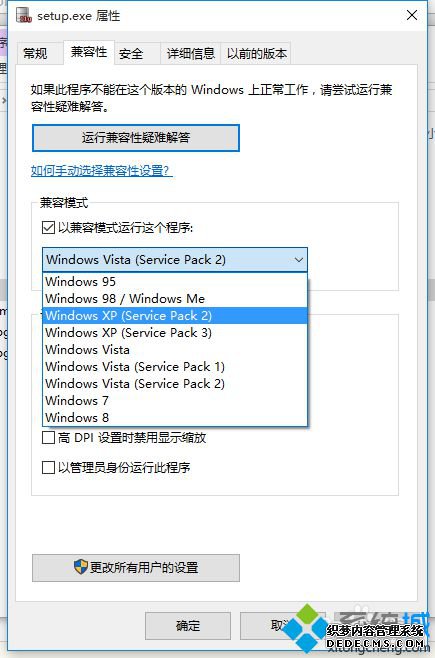Click 运行兼容性疑难解答 button
435x658 pixels.
pyautogui.click(x=136, y=138)
